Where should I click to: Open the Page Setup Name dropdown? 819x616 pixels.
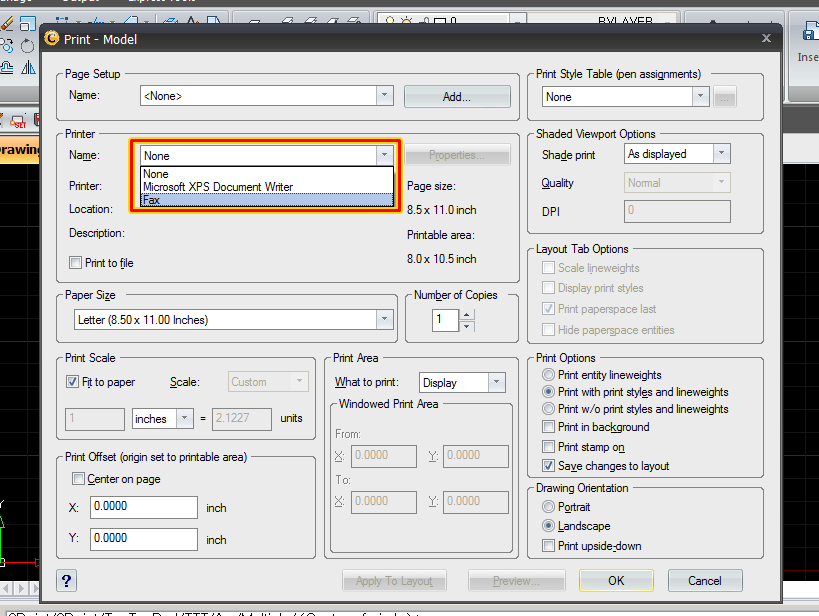[385, 96]
